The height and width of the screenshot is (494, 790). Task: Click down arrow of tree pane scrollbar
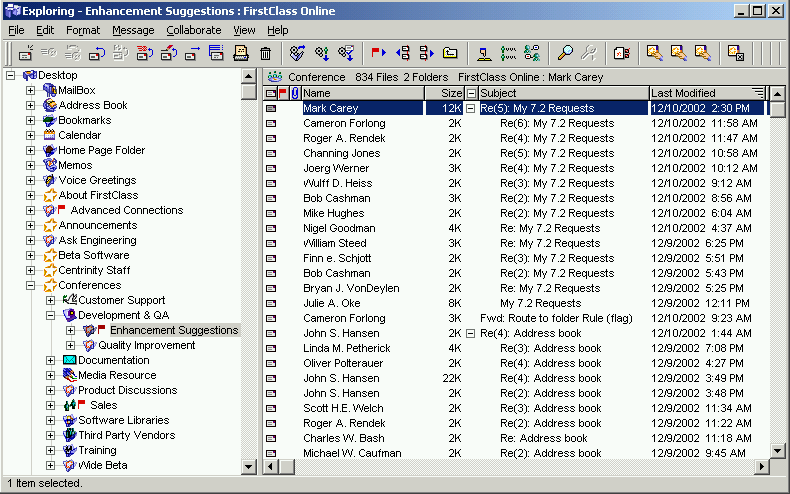(x=248, y=467)
